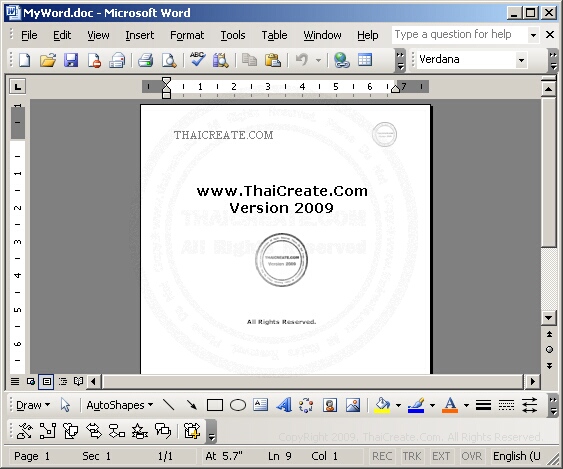Screen dimensions: 563x469
Task: Choose Arrow Style icon
Action: click(x=530, y=405)
